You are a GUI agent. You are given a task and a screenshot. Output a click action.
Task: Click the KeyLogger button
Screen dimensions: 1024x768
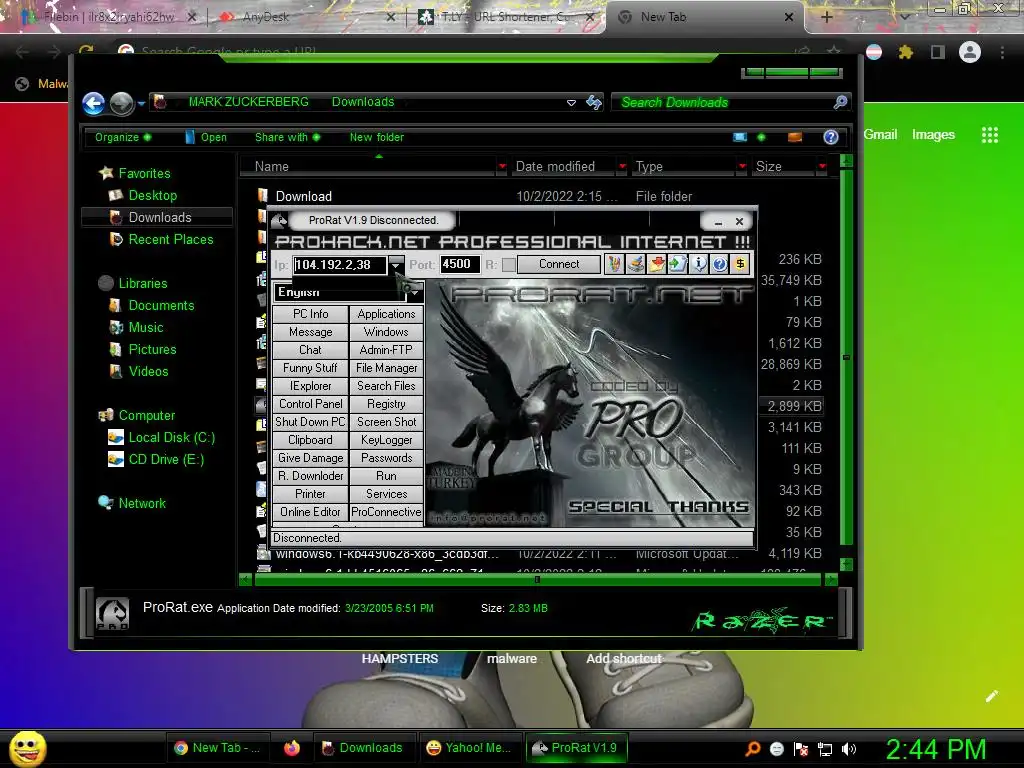tap(386, 440)
